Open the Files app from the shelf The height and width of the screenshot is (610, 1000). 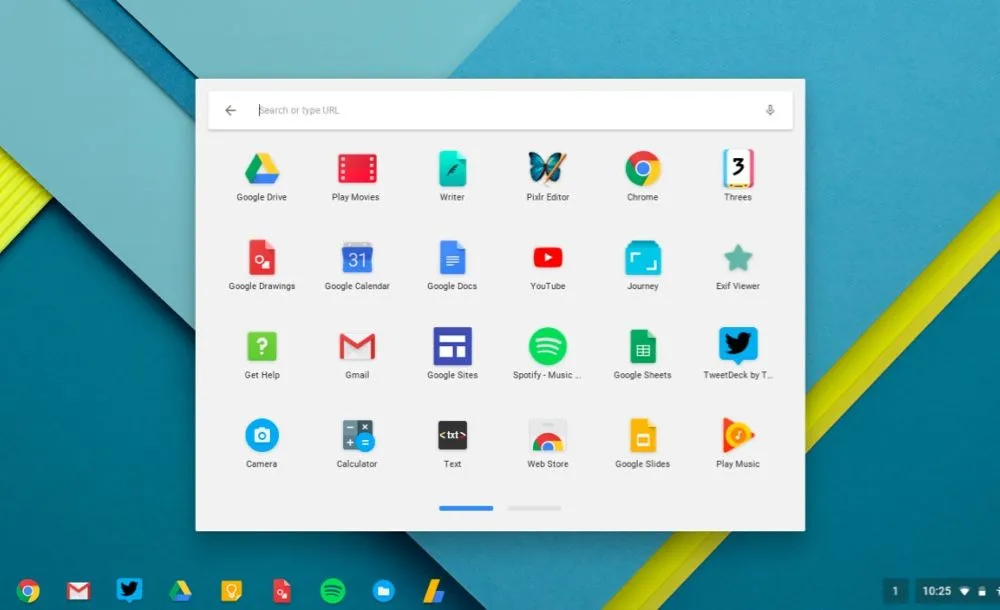click(383, 591)
